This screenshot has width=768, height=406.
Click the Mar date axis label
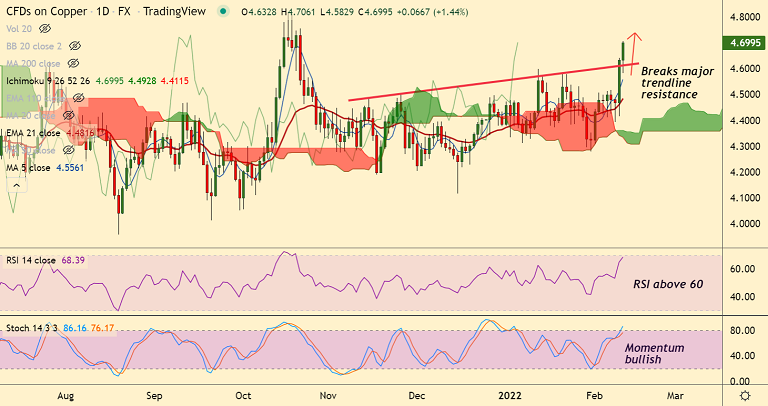pyautogui.click(x=675, y=396)
